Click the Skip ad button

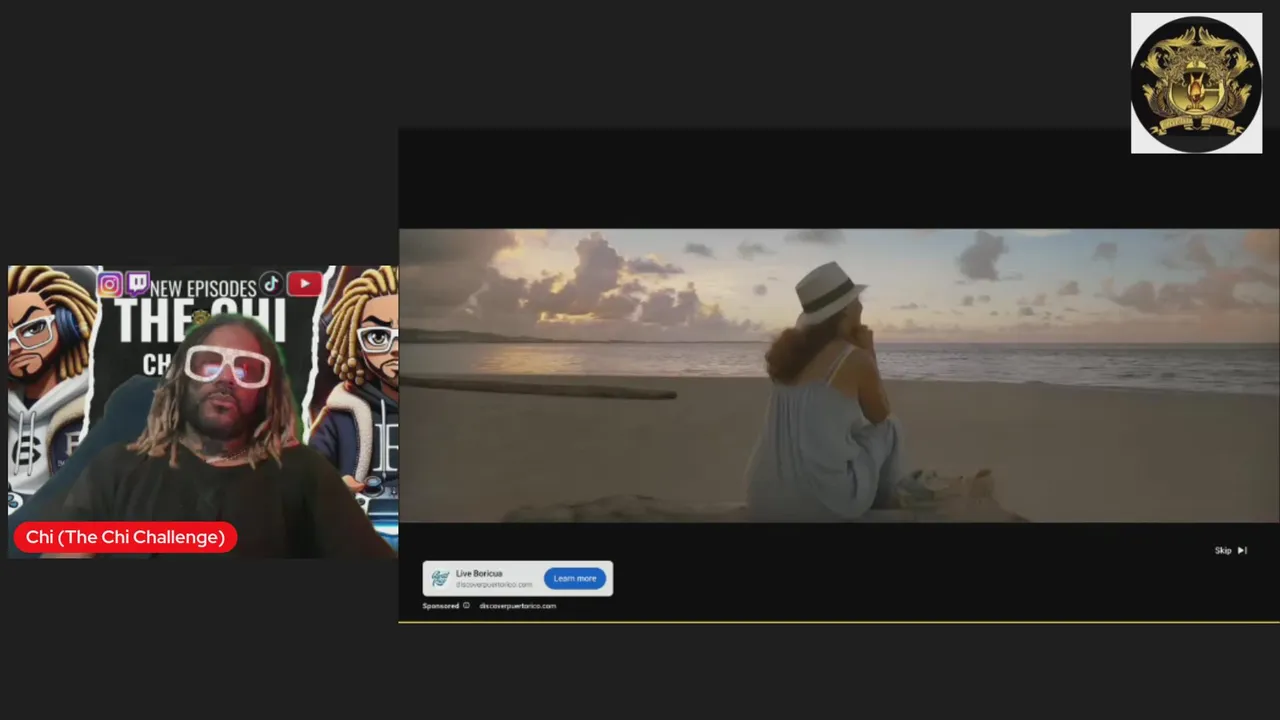point(1231,550)
